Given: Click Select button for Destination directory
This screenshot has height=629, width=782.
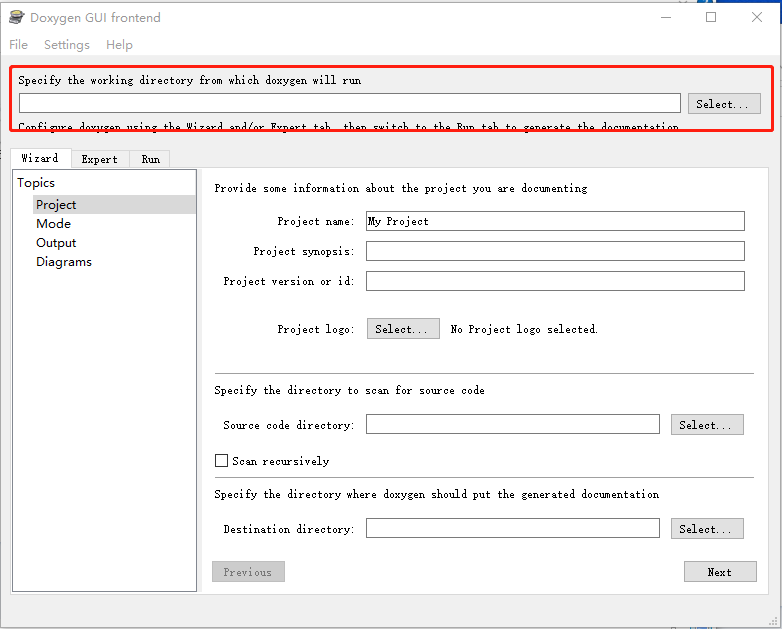Looking at the screenshot, I should [707, 528].
